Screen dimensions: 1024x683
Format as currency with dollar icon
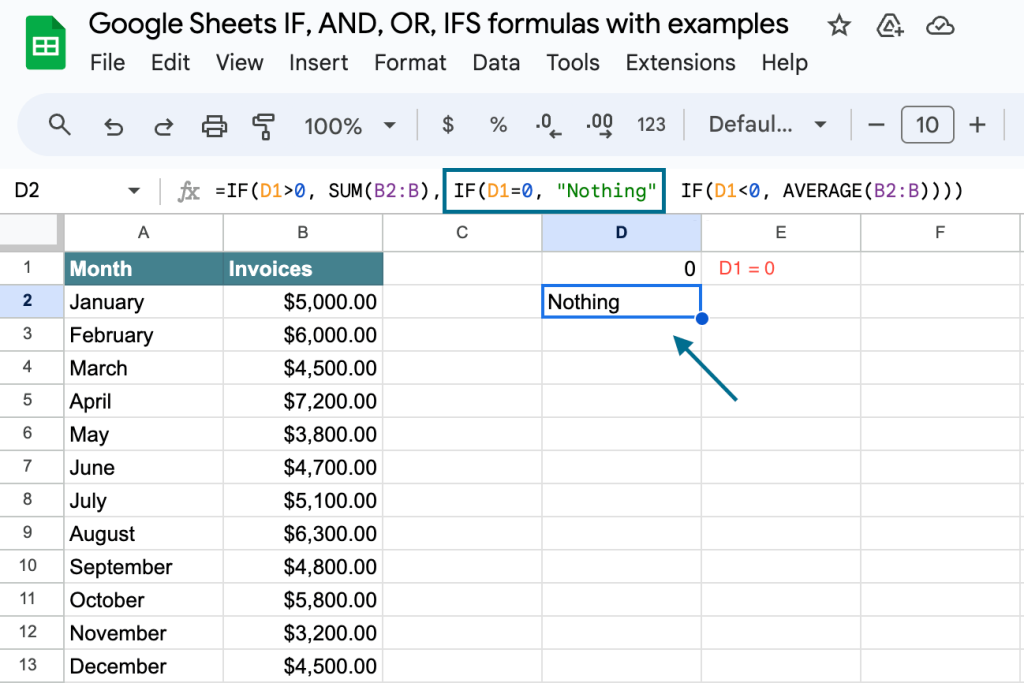click(x=448, y=124)
